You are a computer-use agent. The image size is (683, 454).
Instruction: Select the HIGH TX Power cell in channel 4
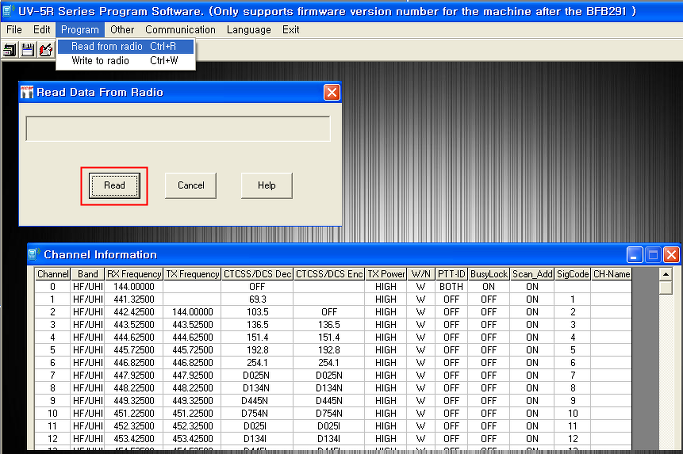click(x=386, y=337)
